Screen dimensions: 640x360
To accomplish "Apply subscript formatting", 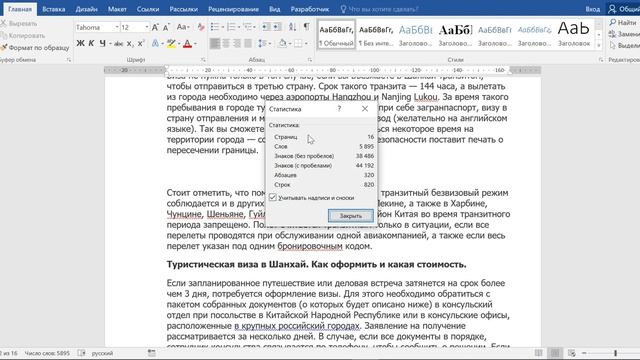I will (129, 43).
